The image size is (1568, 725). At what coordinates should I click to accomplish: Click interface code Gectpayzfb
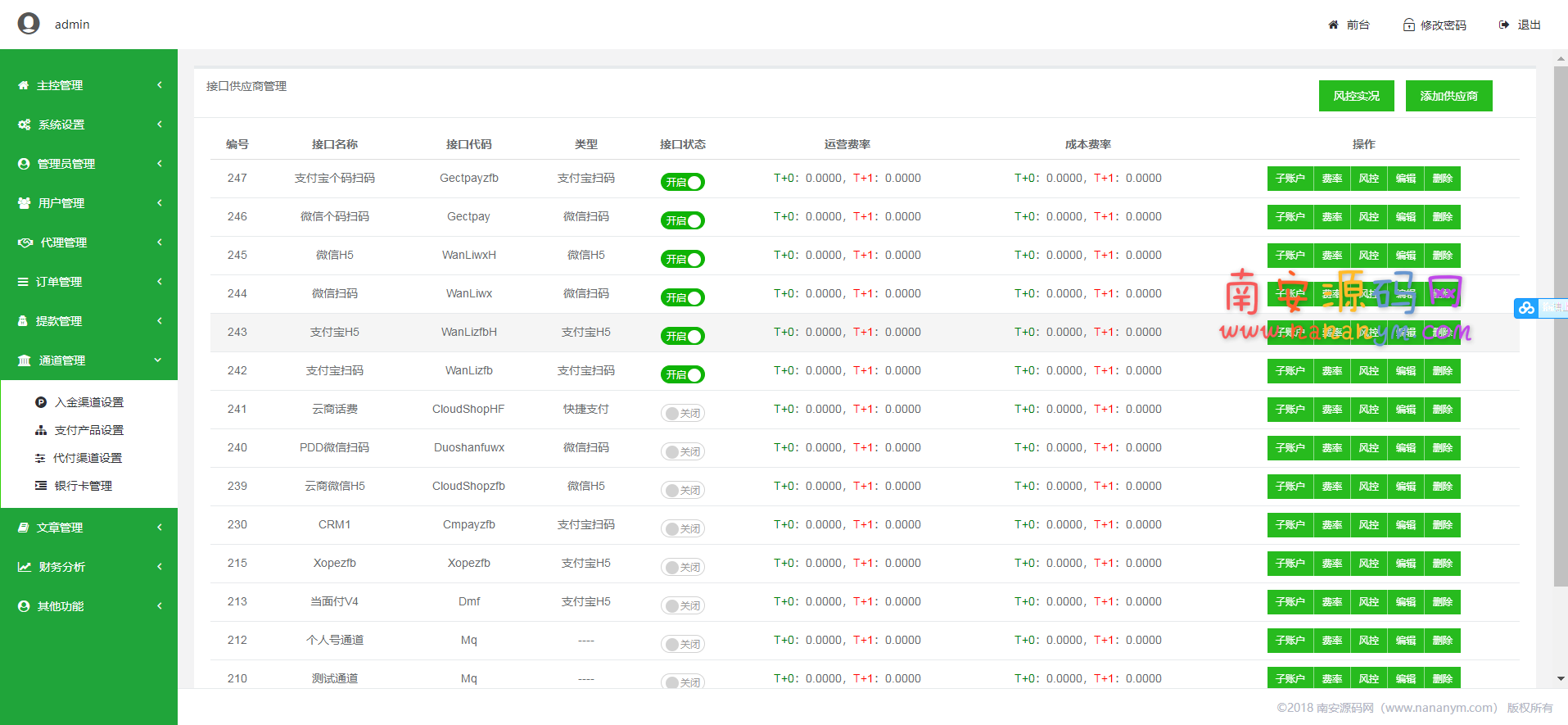point(469,178)
